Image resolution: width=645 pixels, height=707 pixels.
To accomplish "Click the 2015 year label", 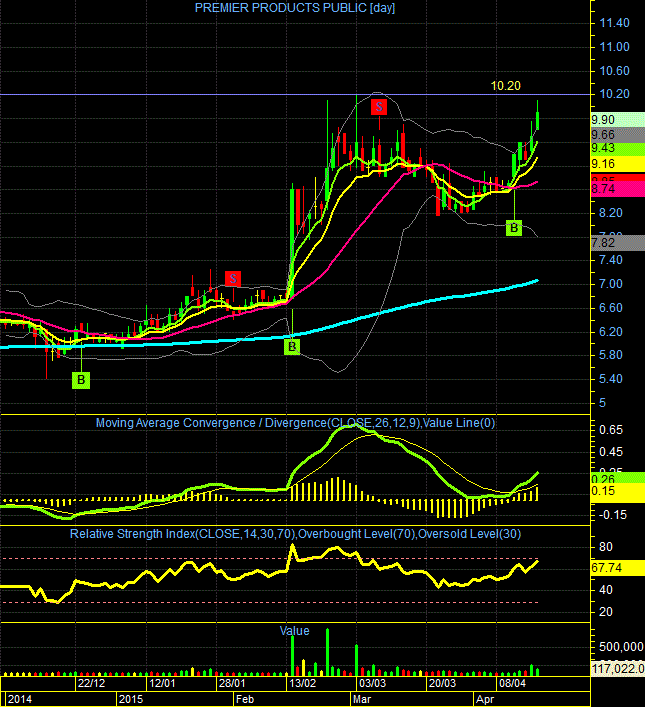I will coord(130,699).
